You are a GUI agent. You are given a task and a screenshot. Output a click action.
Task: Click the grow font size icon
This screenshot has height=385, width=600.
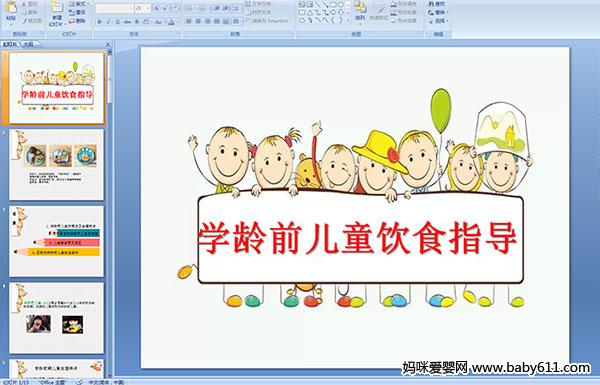pyautogui.click(x=157, y=8)
